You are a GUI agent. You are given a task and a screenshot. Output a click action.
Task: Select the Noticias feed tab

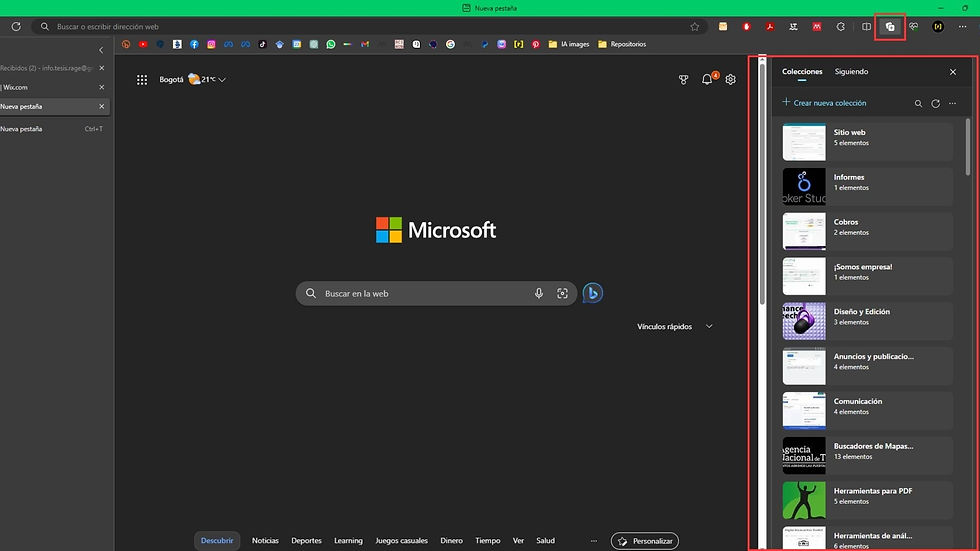click(265, 540)
